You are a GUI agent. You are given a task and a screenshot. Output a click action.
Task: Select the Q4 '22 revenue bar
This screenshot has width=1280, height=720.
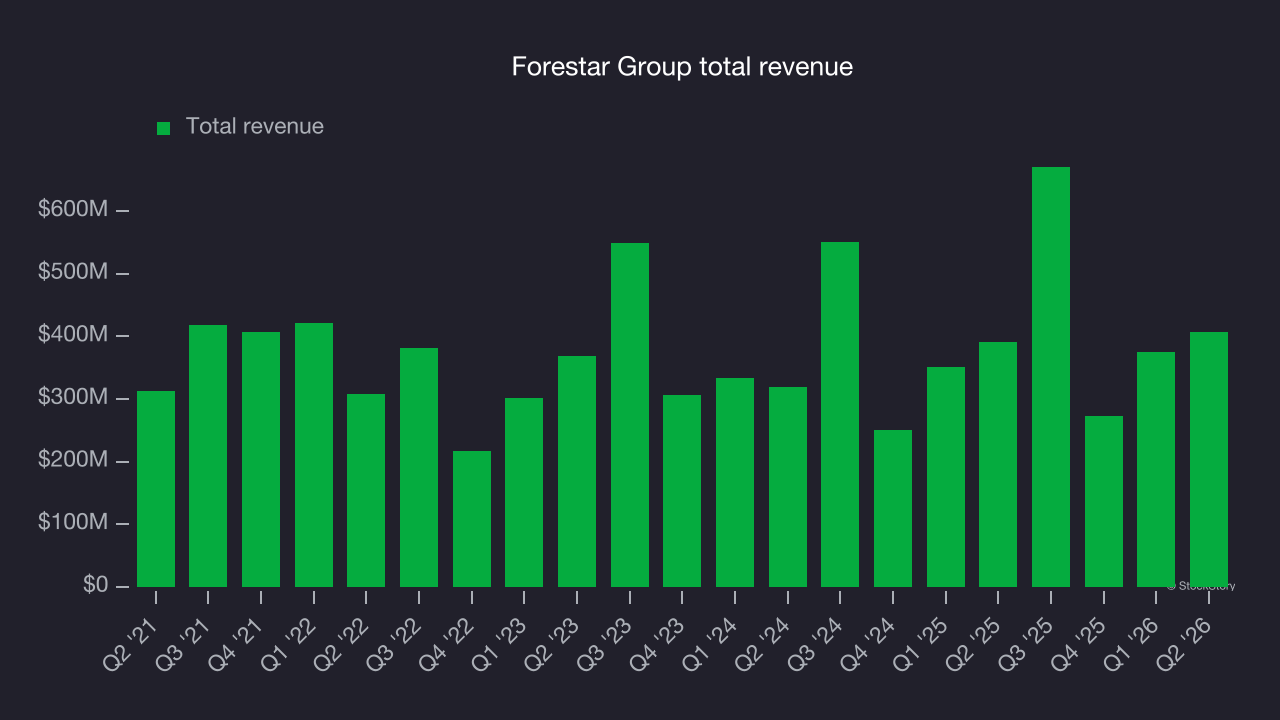tap(472, 519)
